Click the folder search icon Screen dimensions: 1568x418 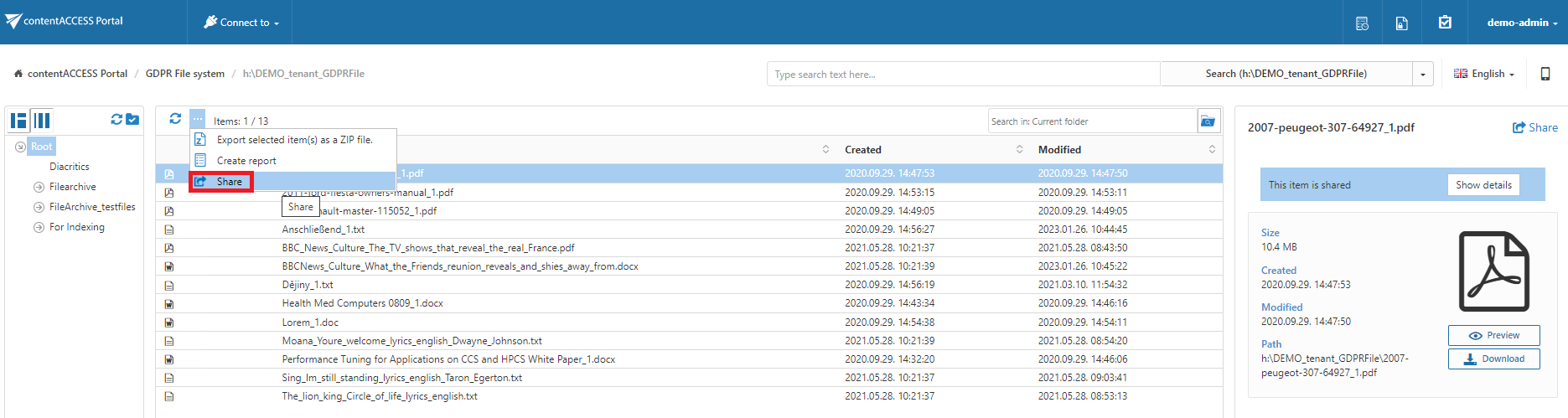[x=1208, y=121]
